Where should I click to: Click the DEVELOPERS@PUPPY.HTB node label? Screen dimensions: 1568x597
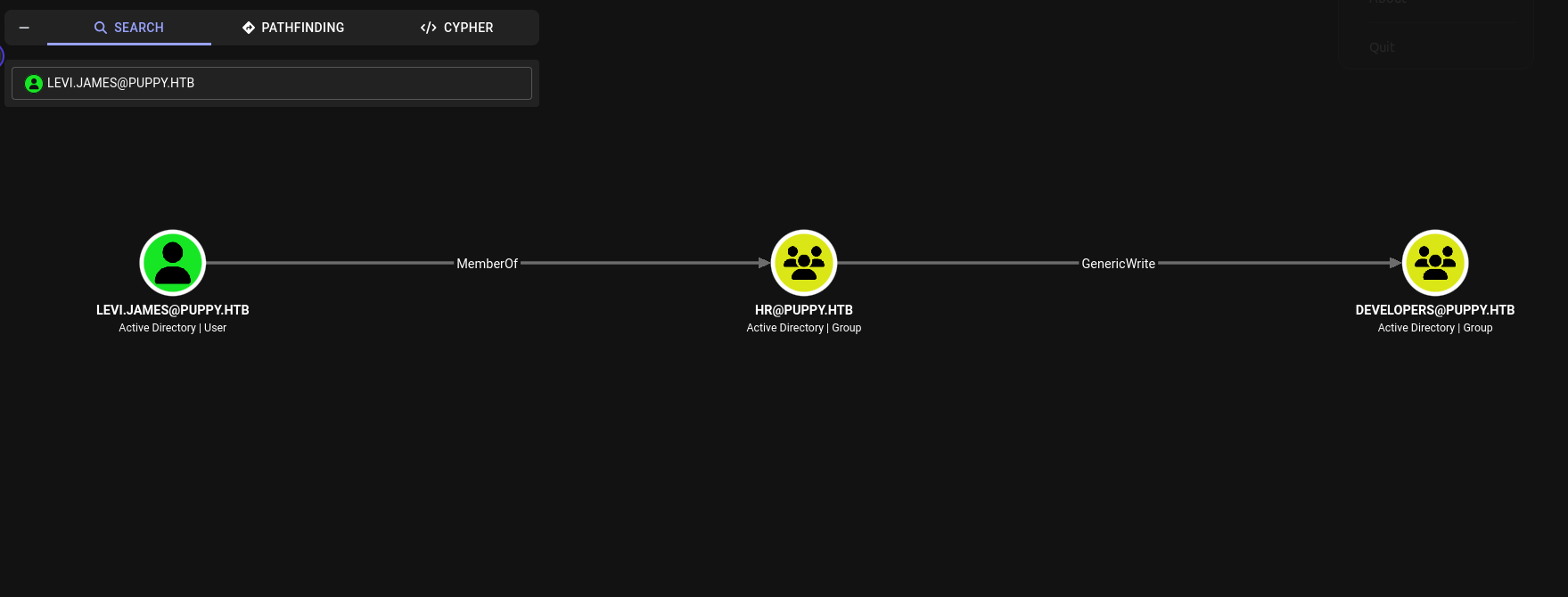pos(1435,310)
